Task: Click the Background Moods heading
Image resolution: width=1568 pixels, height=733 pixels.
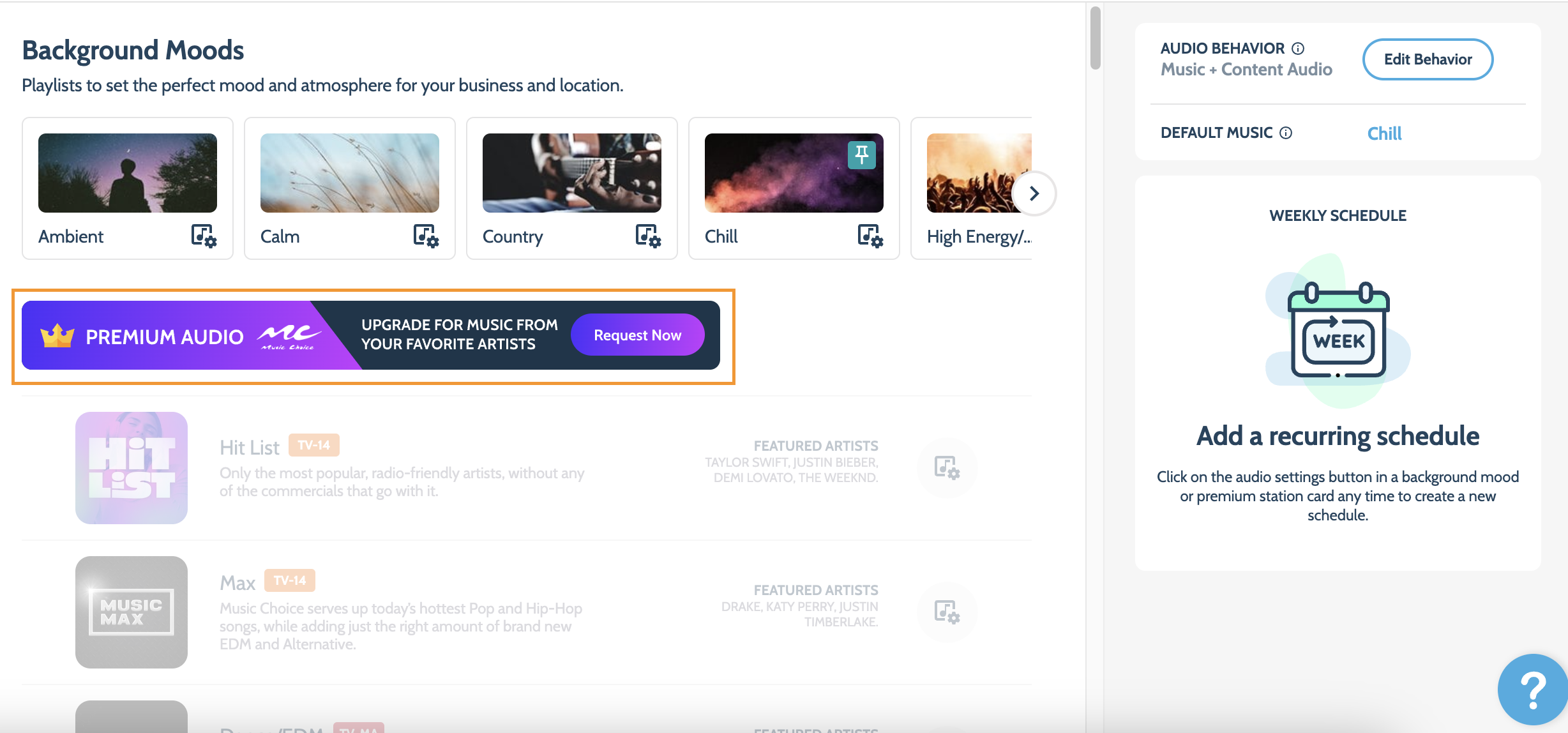Action: pos(133,50)
